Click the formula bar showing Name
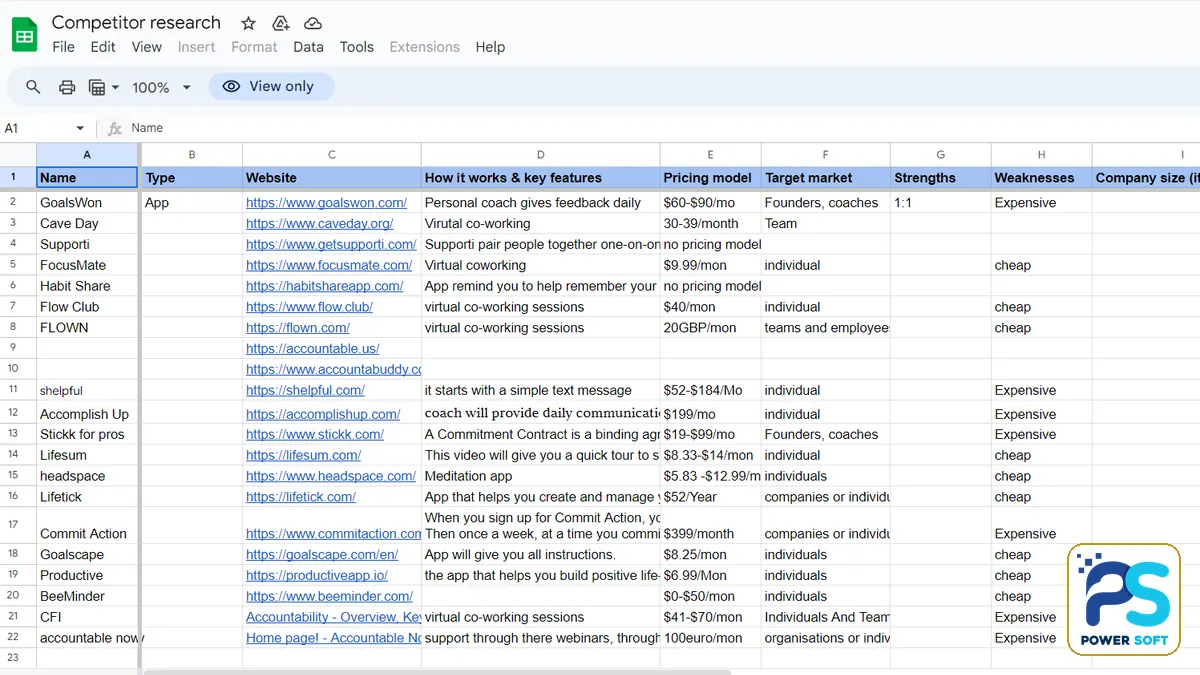The image size is (1200, 675). [660, 128]
